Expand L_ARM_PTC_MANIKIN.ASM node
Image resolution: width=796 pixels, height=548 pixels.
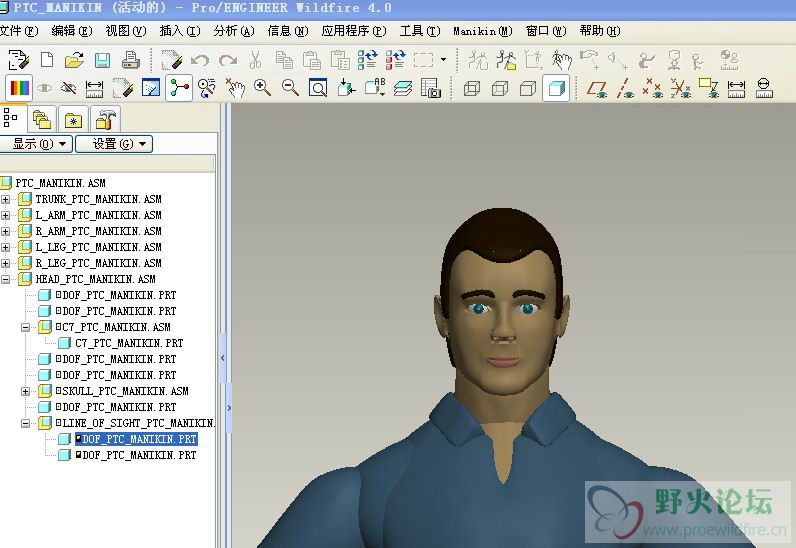click(x=6, y=215)
